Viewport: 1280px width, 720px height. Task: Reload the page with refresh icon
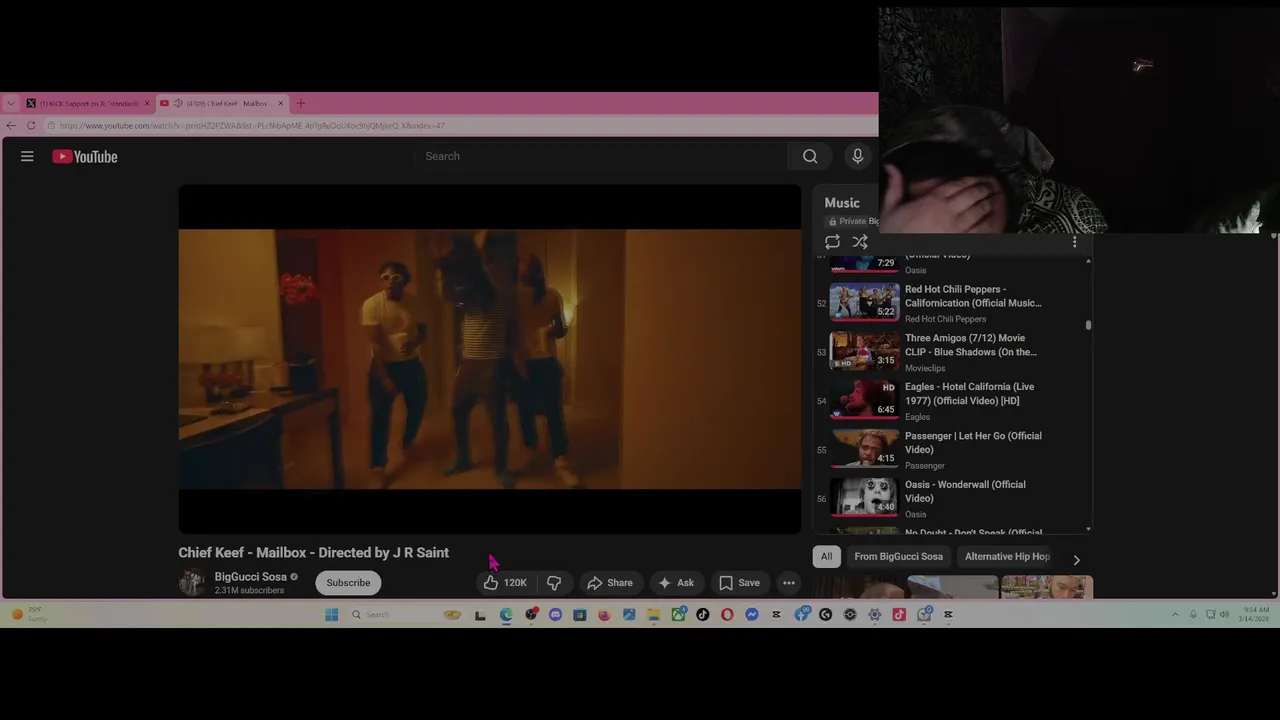31,125
